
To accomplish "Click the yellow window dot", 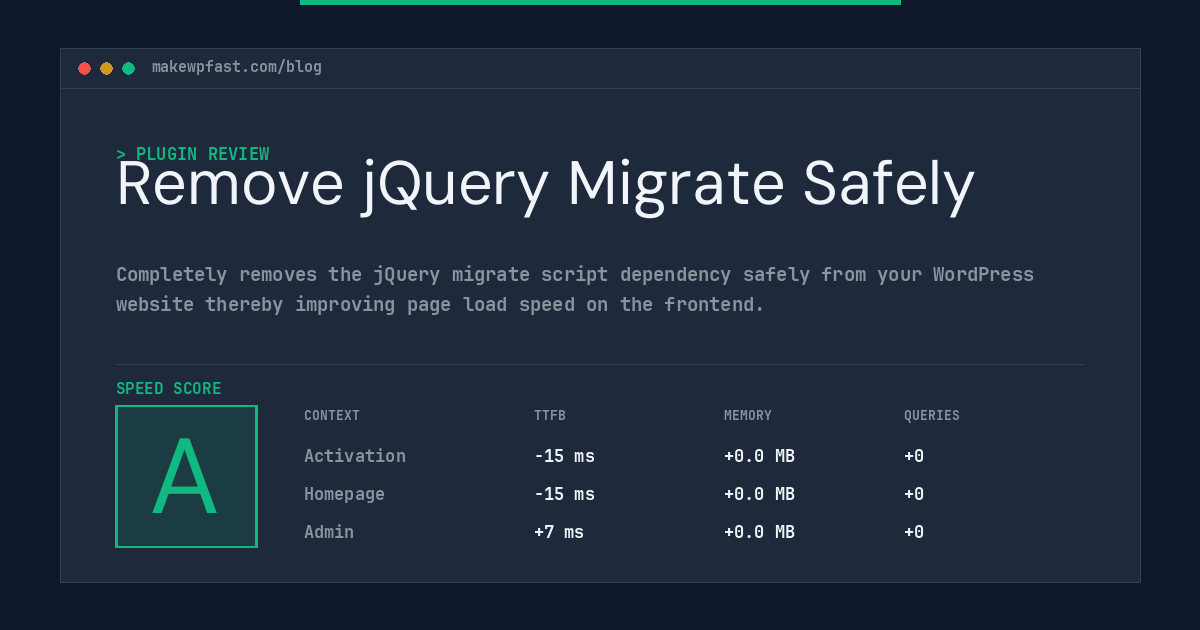I will (x=106, y=68).
